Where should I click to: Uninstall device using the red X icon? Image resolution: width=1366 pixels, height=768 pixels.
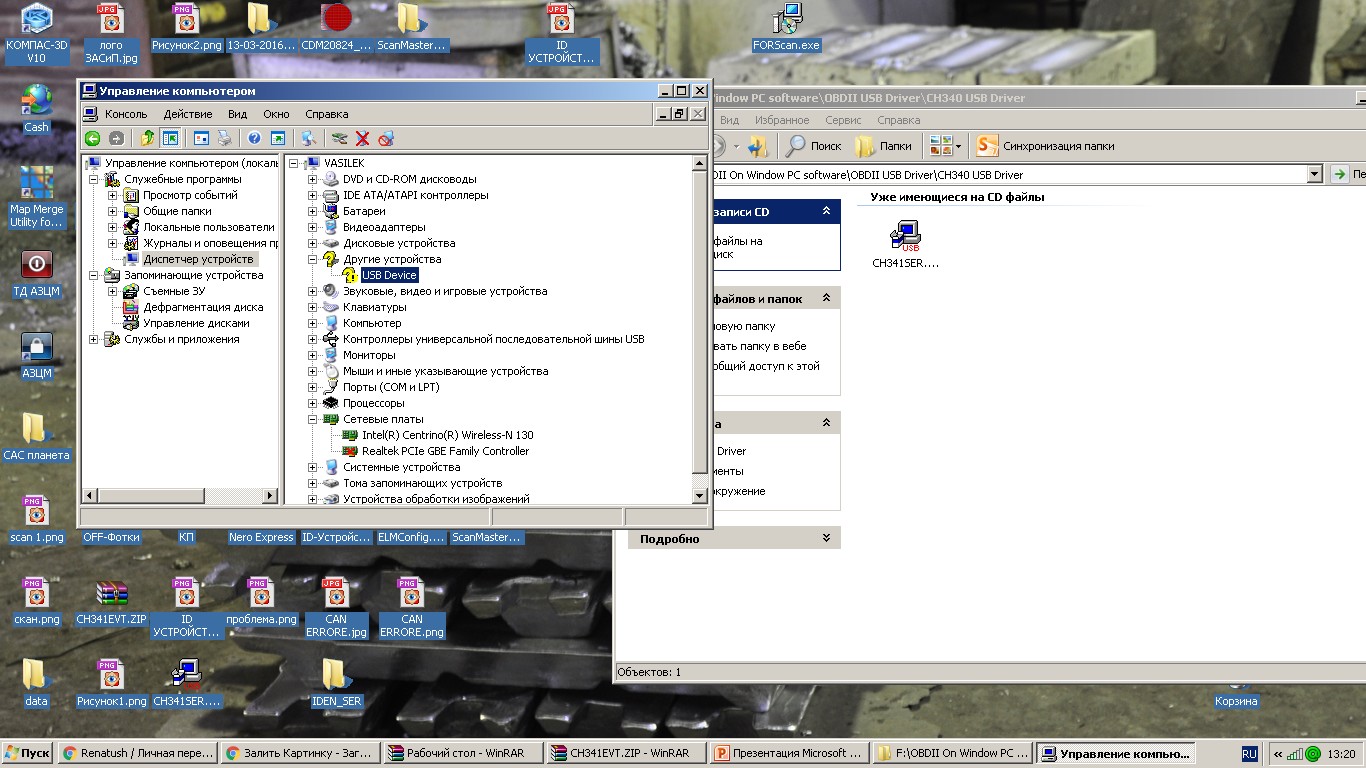(363, 139)
